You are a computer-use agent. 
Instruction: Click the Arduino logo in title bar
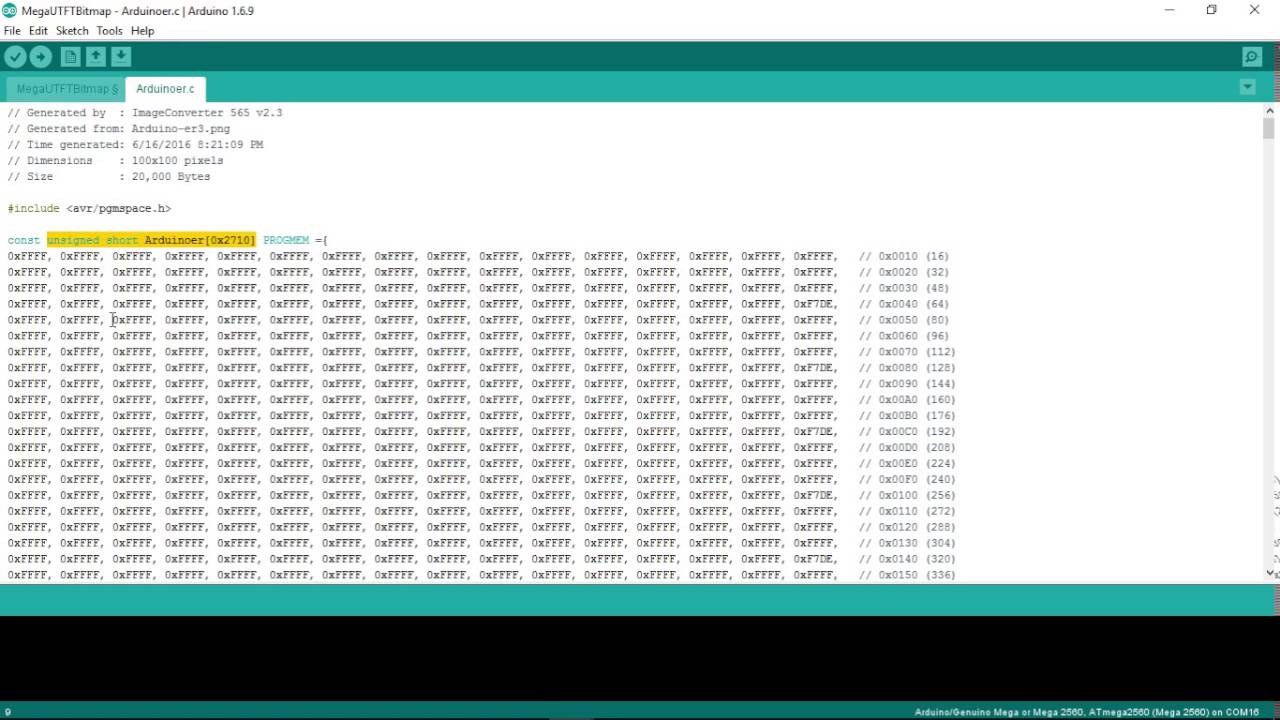click(10, 10)
